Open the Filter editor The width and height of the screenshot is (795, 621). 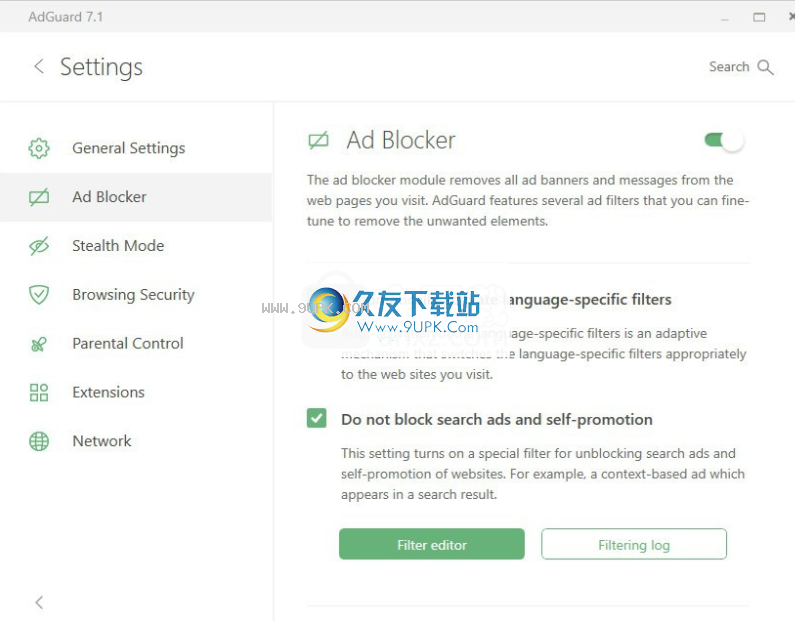(432, 544)
